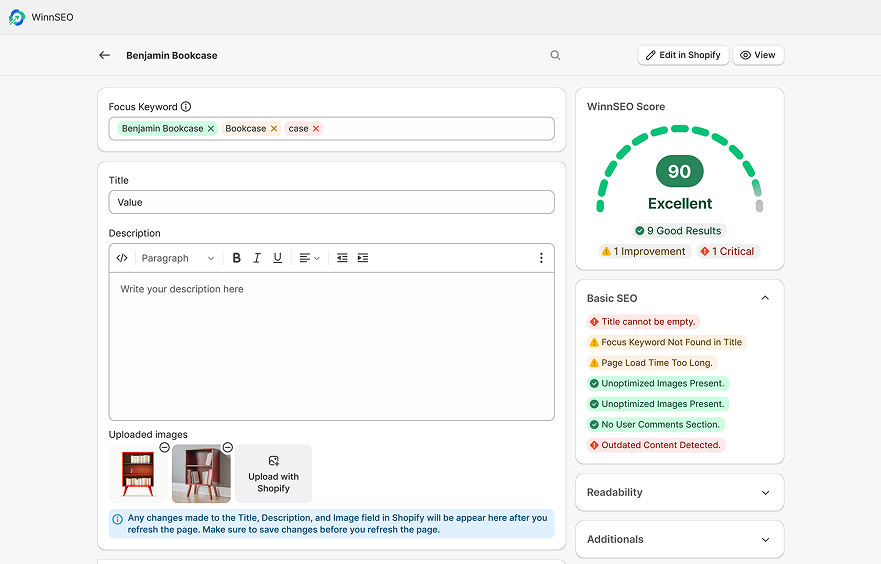Open the text alignment dropdown
The image size is (881, 564).
point(309,258)
